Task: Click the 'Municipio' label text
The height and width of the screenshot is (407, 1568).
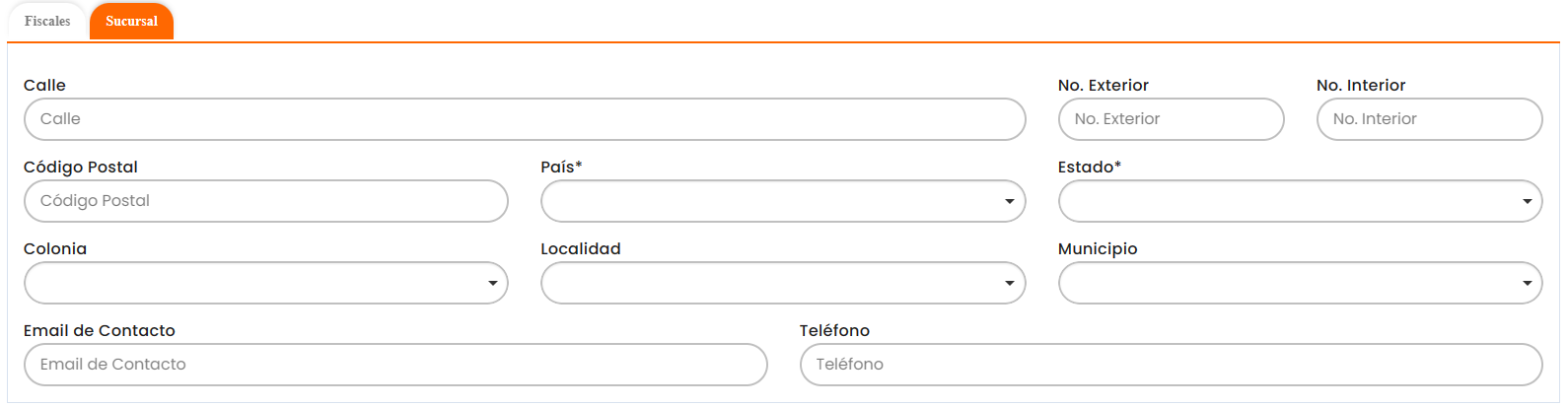Action: point(1098,249)
